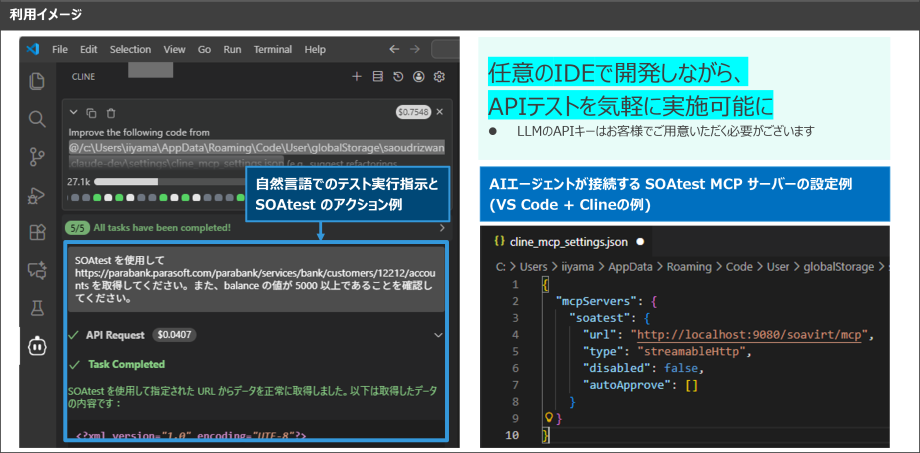The width and height of the screenshot is (920, 453).
Task: Click the "mcpServers" key on line 2
Action: pyautogui.click(x=597, y=302)
